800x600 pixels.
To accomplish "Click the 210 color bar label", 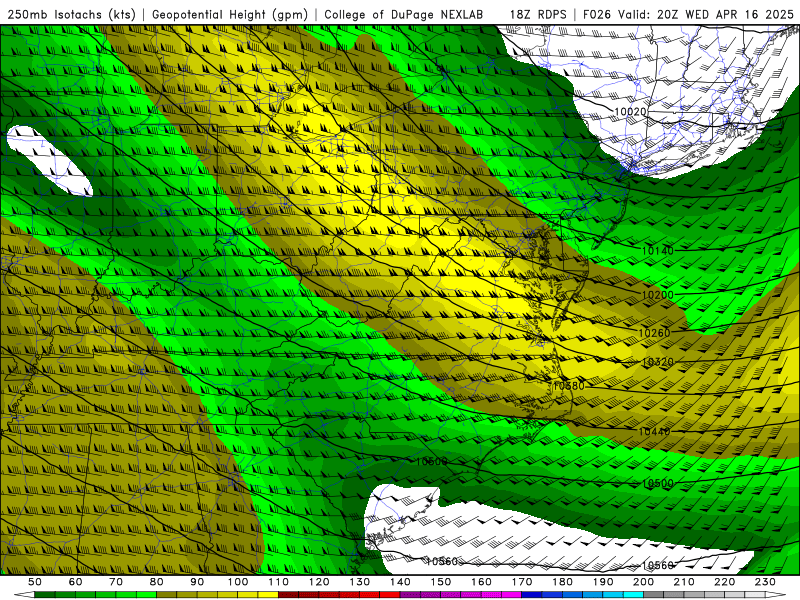I will [684, 582].
